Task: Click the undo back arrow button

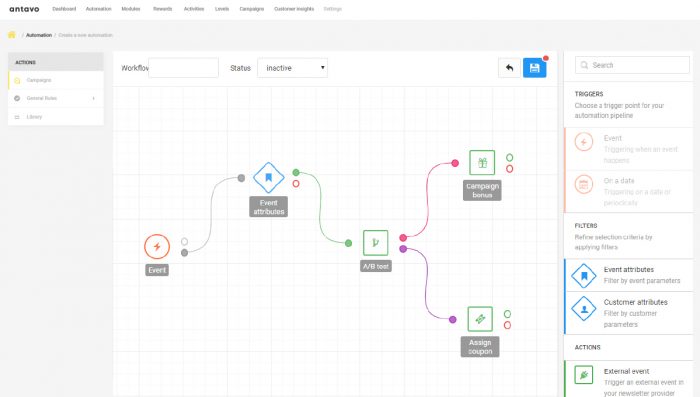Action: [509, 68]
